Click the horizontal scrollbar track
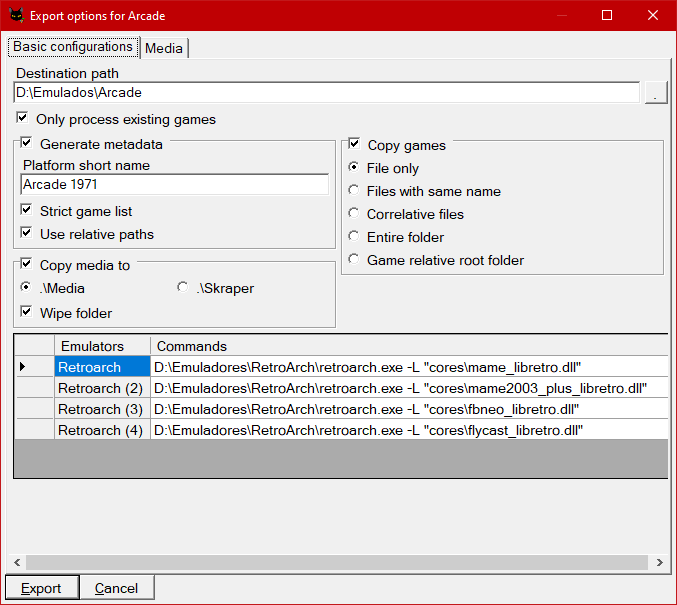Image resolution: width=677 pixels, height=605 pixels. pyautogui.click(x=337, y=562)
